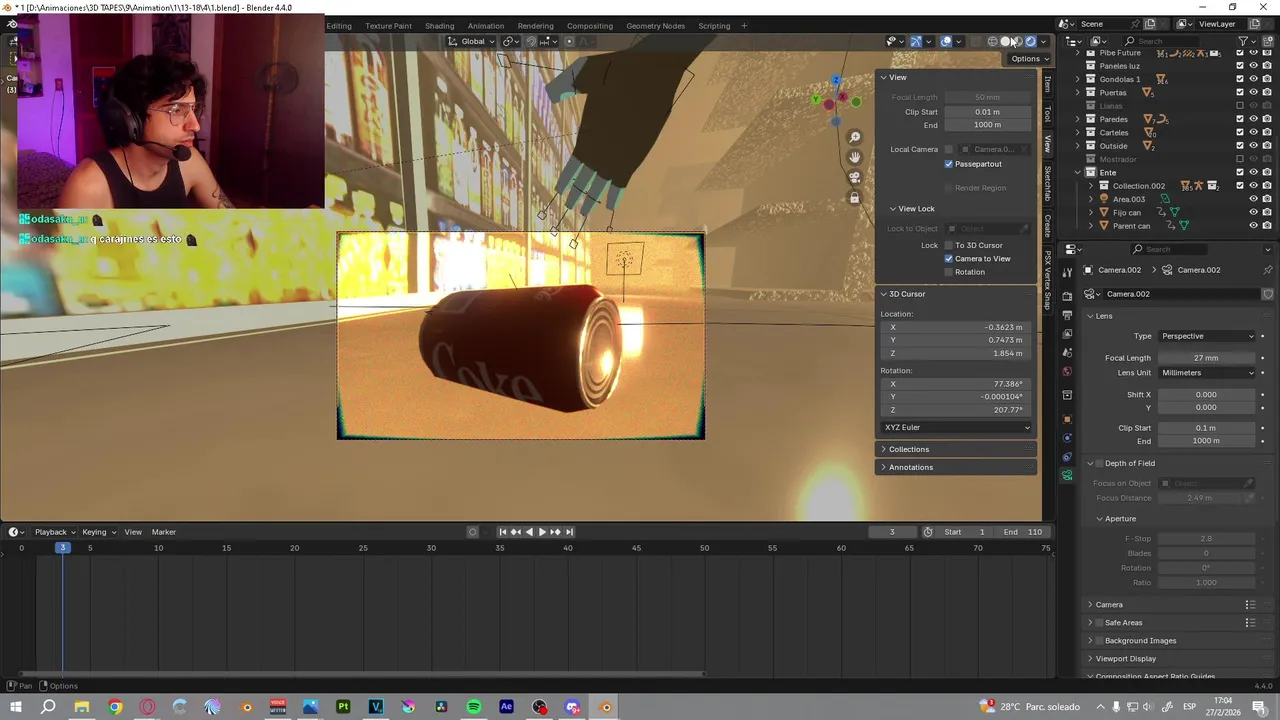Screen dimensions: 1280x720
Task: Hide the Puertas collection in viewport
Action: pos(1254,92)
